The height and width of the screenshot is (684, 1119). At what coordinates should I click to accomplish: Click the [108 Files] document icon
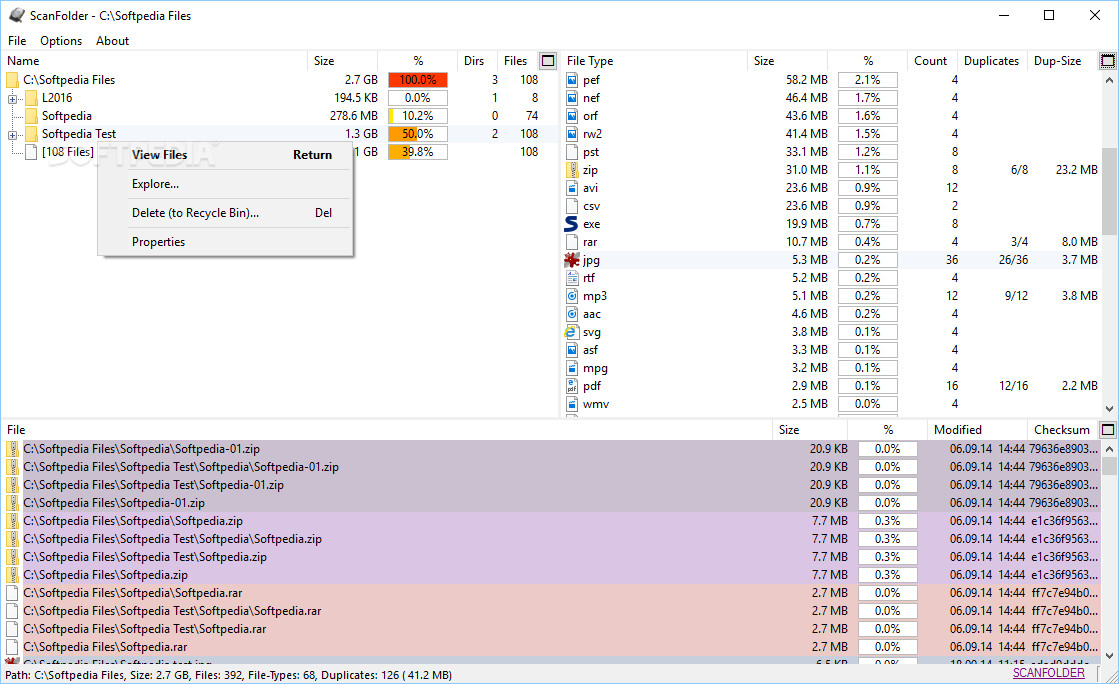31,151
